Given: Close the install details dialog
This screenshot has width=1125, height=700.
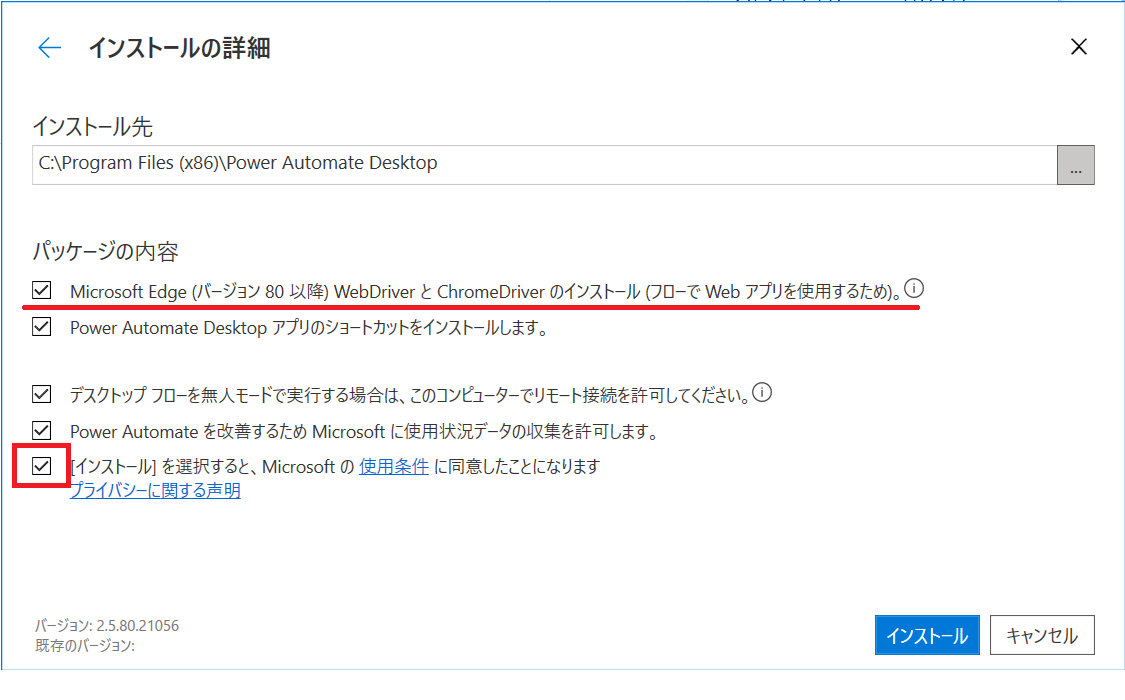Looking at the screenshot, I should click(1078, 47).
